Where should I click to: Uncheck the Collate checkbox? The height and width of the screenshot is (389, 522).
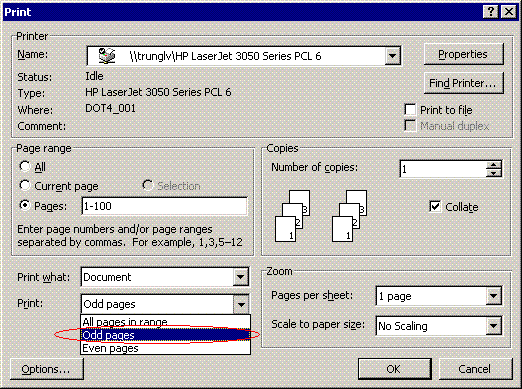[435, 207]
